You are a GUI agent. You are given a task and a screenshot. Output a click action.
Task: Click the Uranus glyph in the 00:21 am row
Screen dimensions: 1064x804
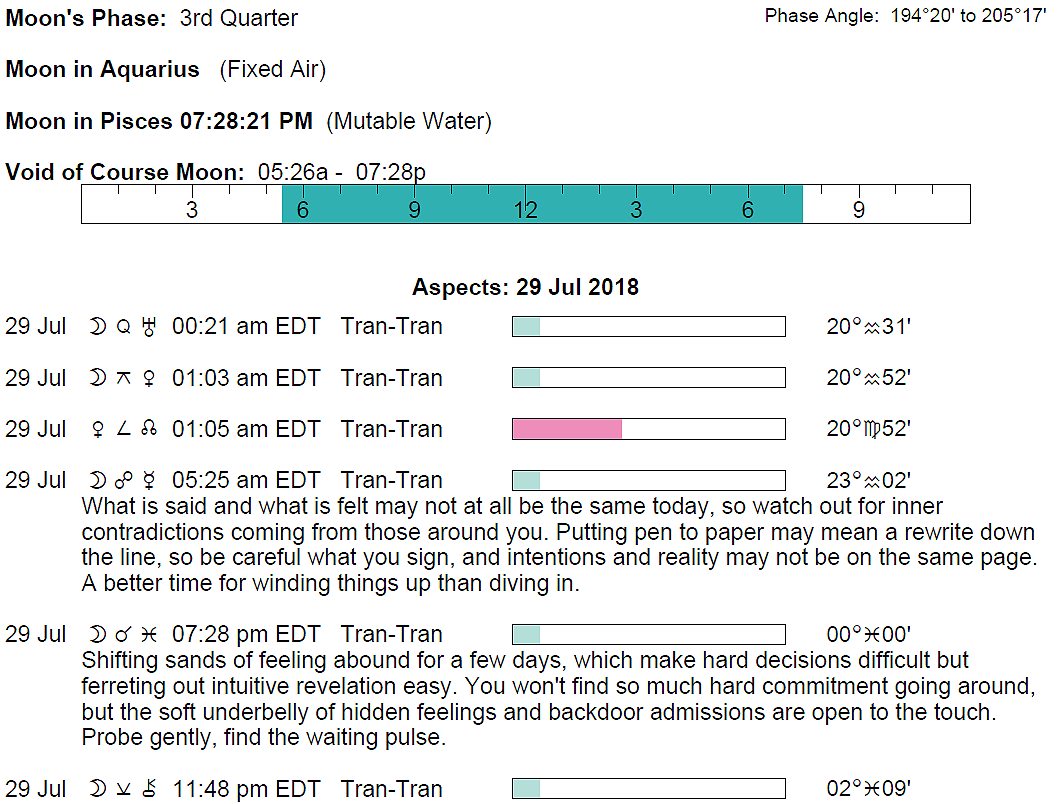pos(151,327)
